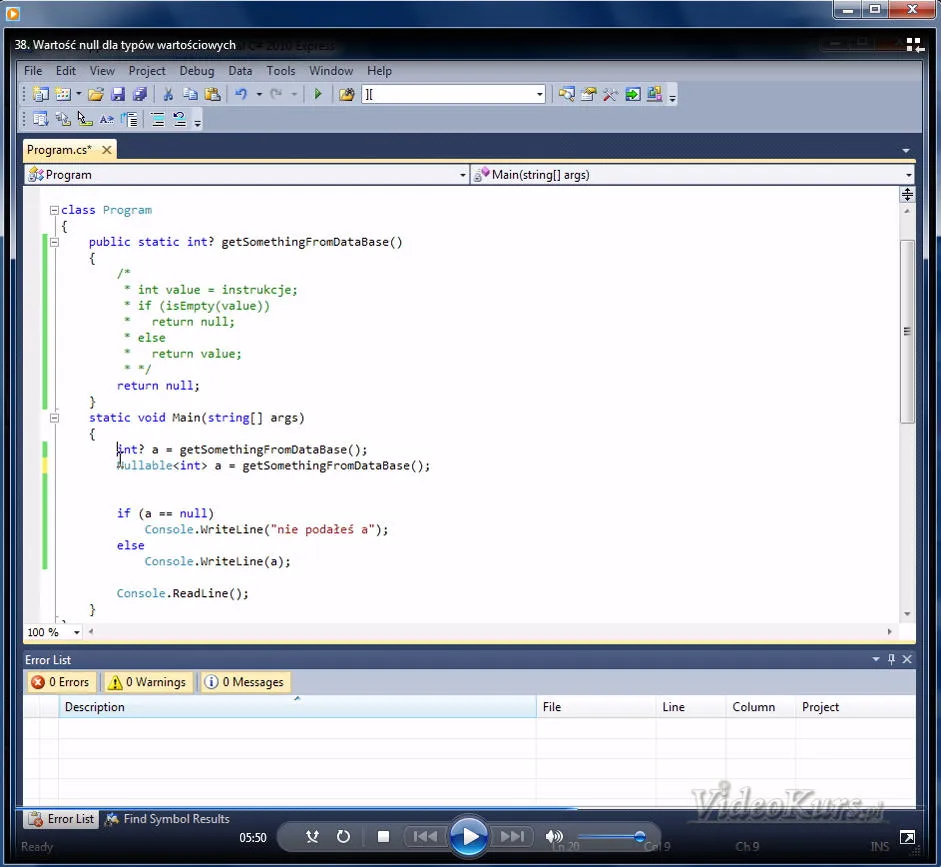Close the Program.cs tab with its X

click(x=107, y=150)
